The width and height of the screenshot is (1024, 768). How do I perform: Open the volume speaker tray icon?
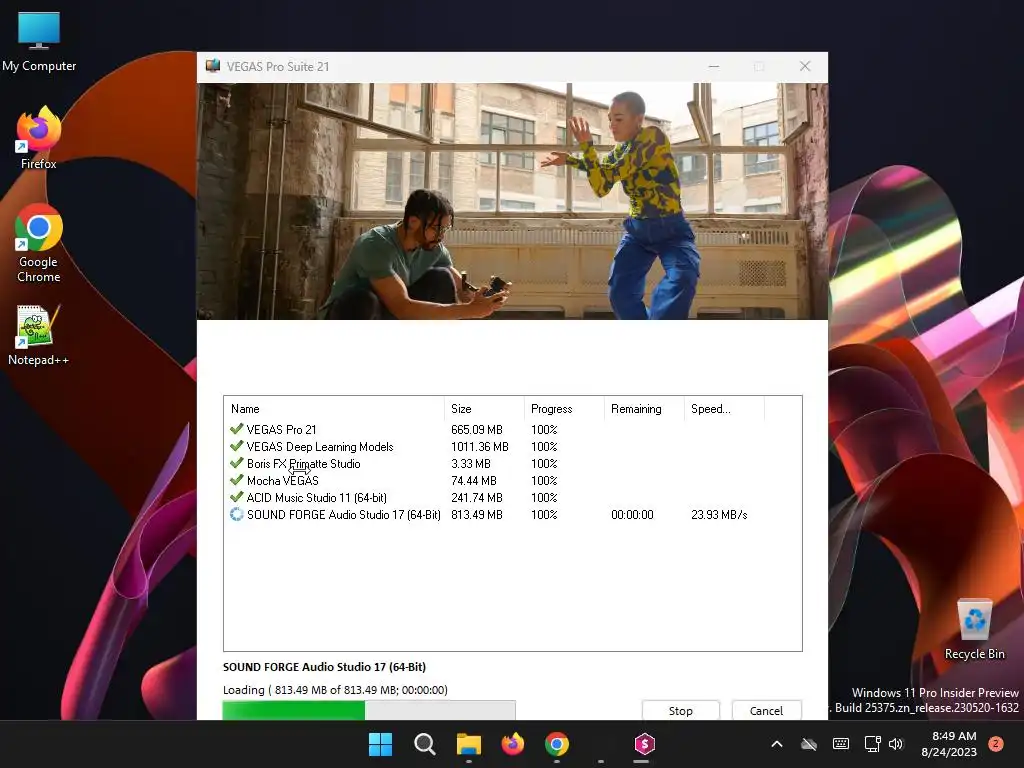(x=895, y=744)
